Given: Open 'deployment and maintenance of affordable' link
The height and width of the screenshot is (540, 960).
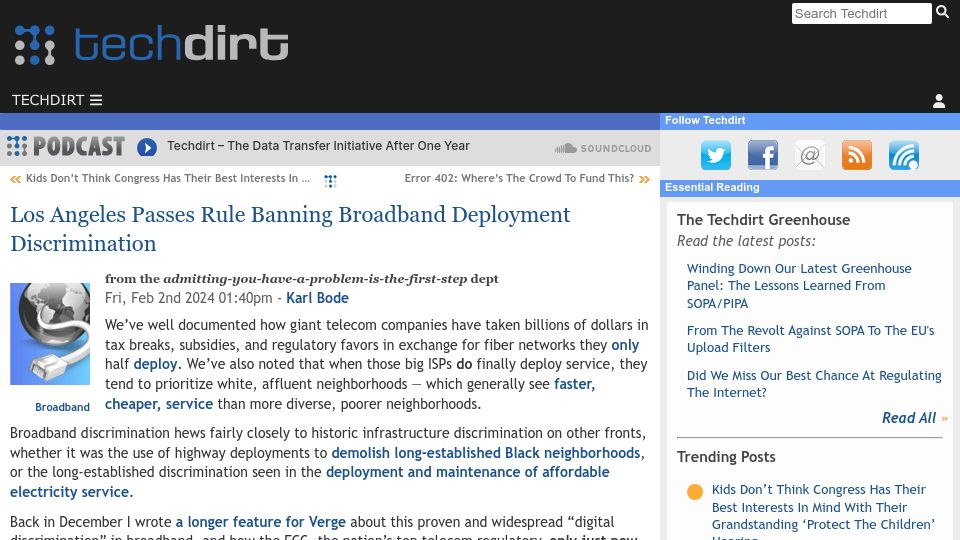Looking at the screenshot, I should click(468, 472).
